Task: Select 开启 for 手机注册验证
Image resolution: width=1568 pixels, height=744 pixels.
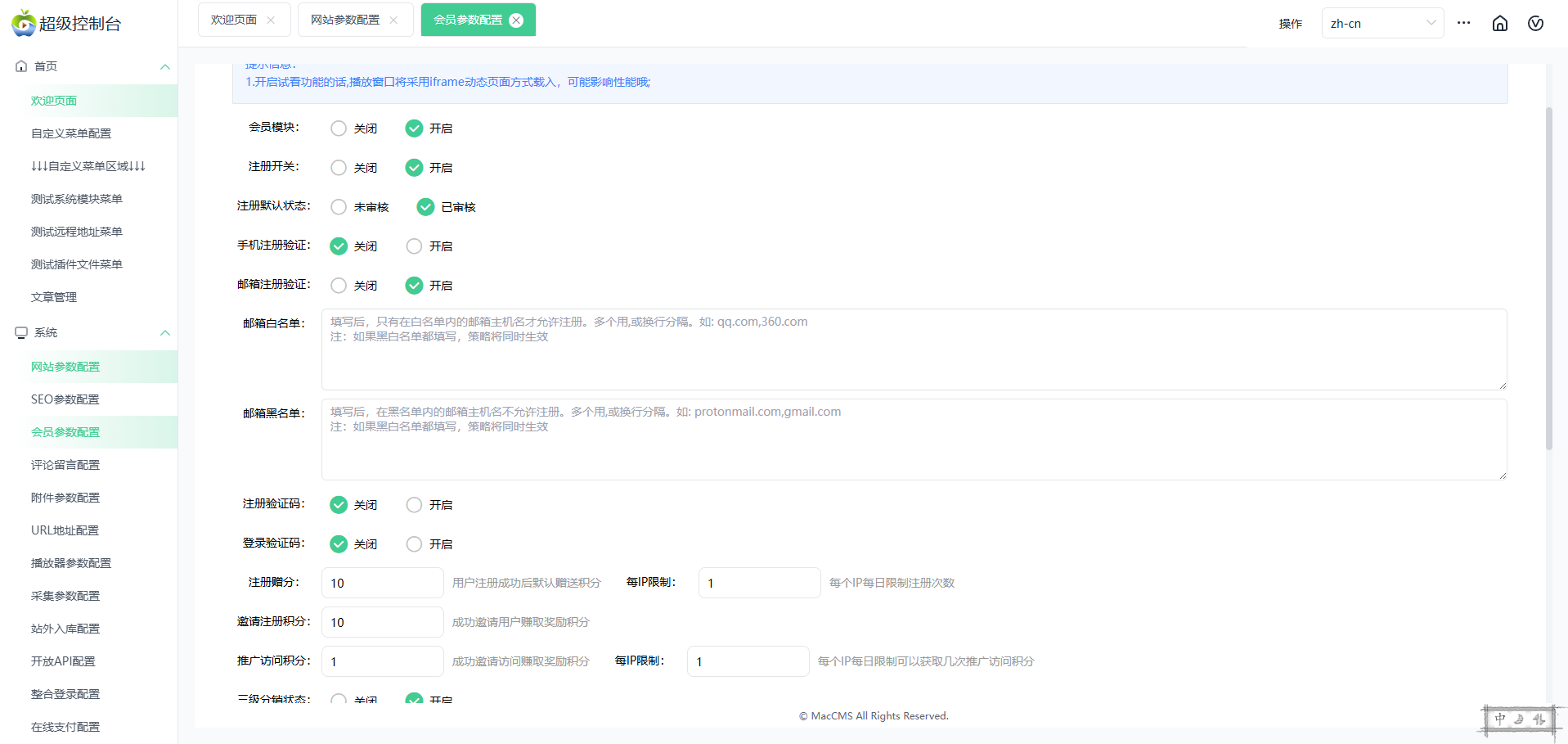Action: tap(414, 246)
